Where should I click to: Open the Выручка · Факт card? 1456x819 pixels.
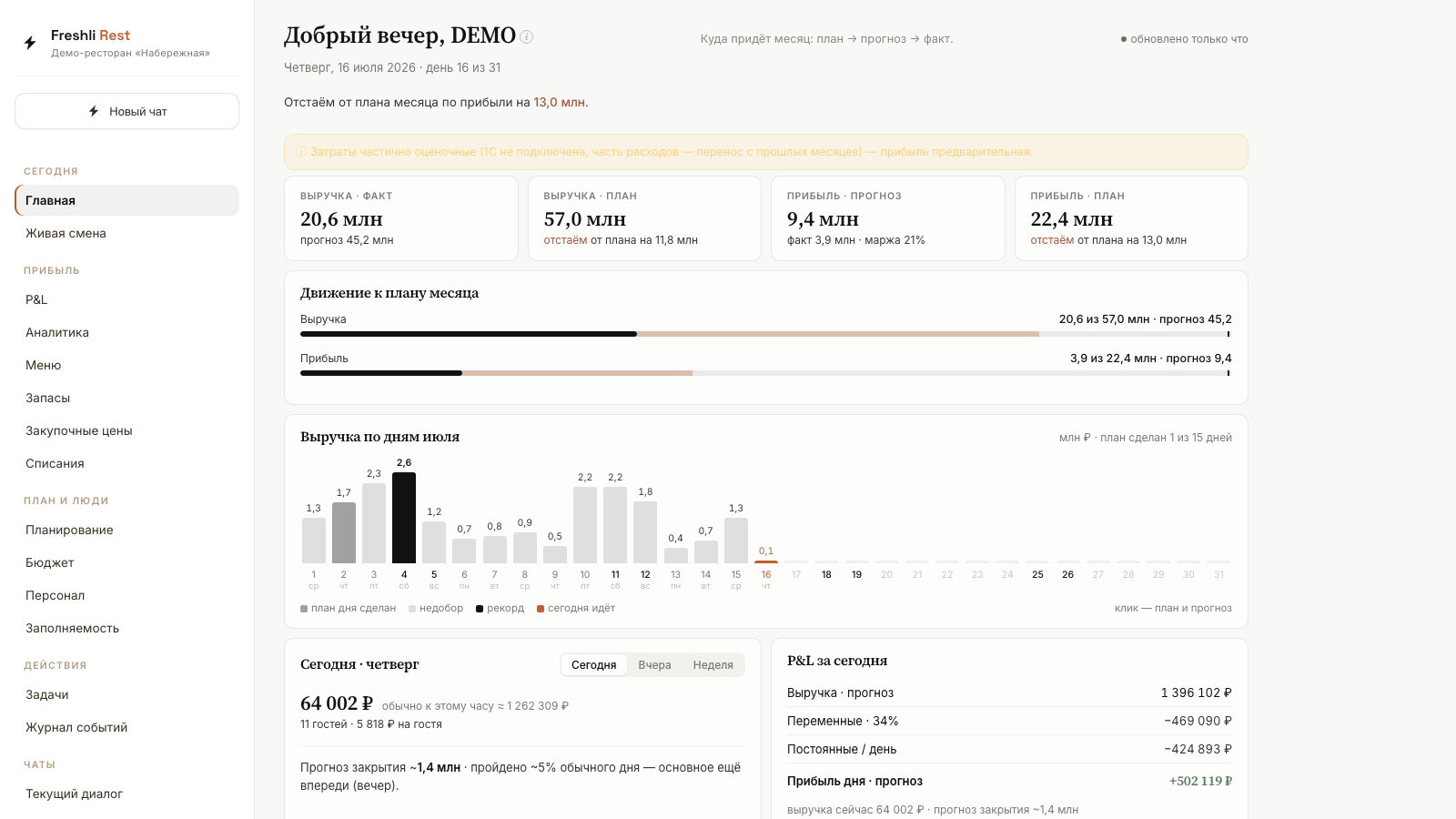tap(401, 218)
